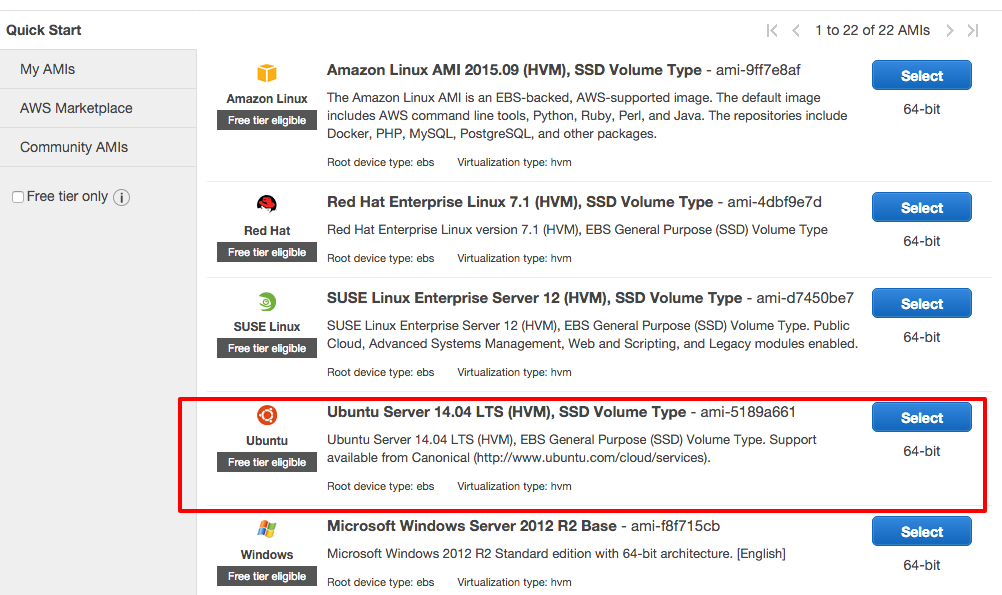Select the Ubuntu Server 14.04 LTS AMI
The image size is (1002, 595).
(921, 417)
